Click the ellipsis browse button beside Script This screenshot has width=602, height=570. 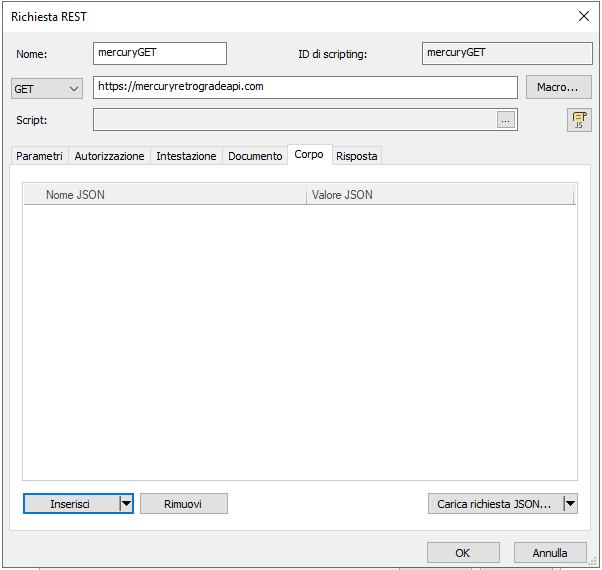(506, 120)
